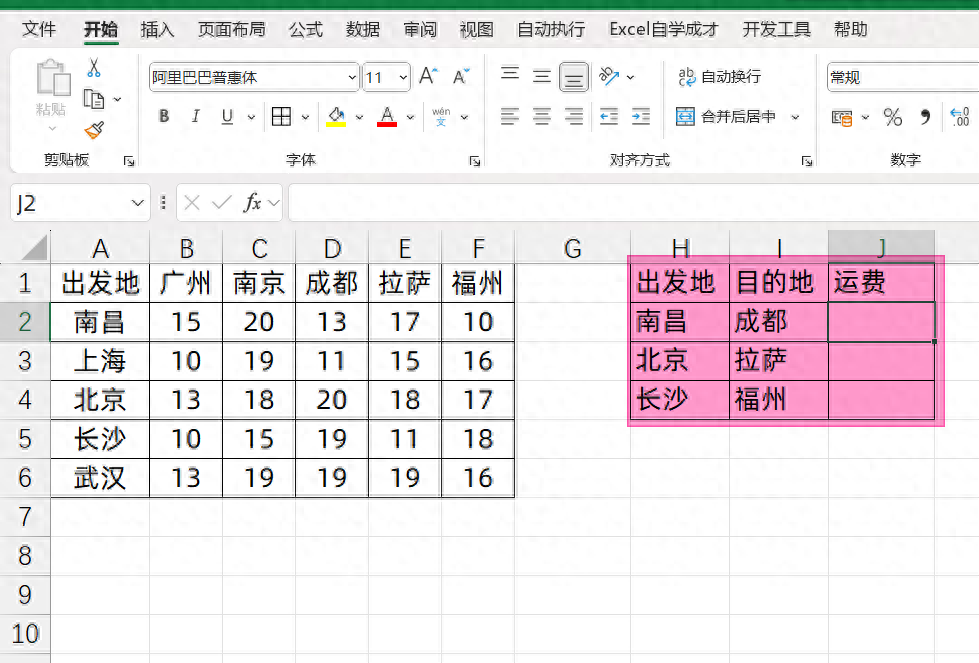Switch to the 数据 tab
The image size is (979, 663).
click(x=363, y=29)
